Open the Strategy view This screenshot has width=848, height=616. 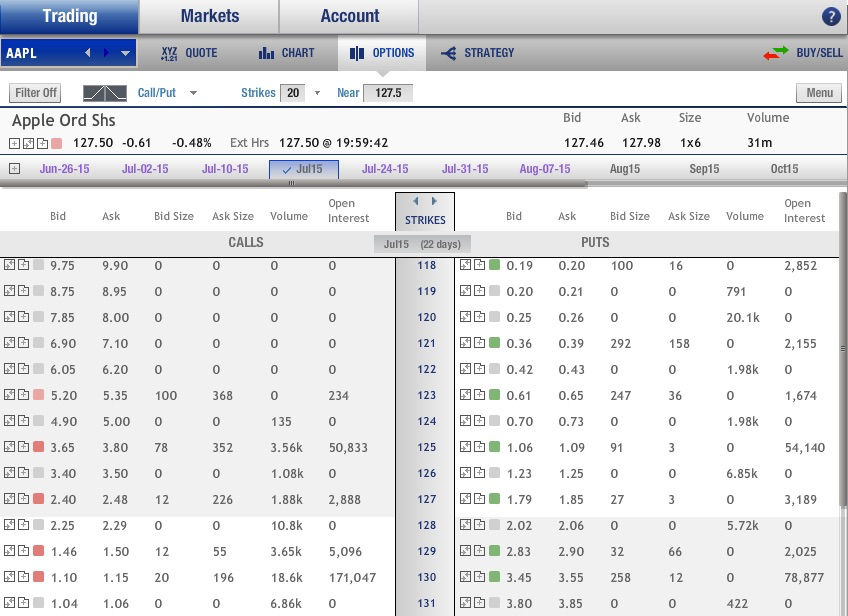(x=477, y=53)
